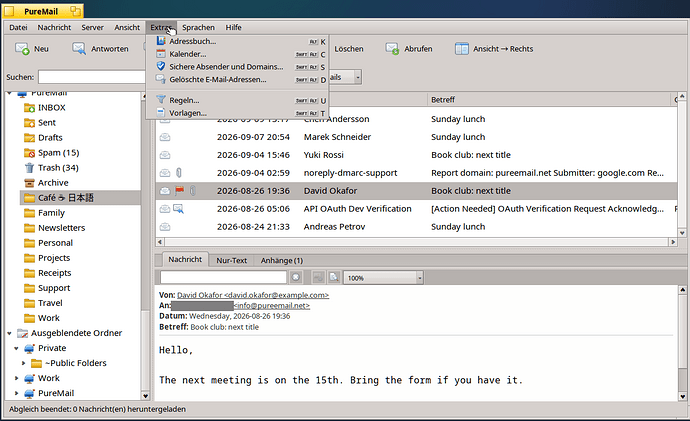The height and width of the screenshot is (421, 690).
Task: Click the Antworten reply icon
Action: [x=79, y=48]
